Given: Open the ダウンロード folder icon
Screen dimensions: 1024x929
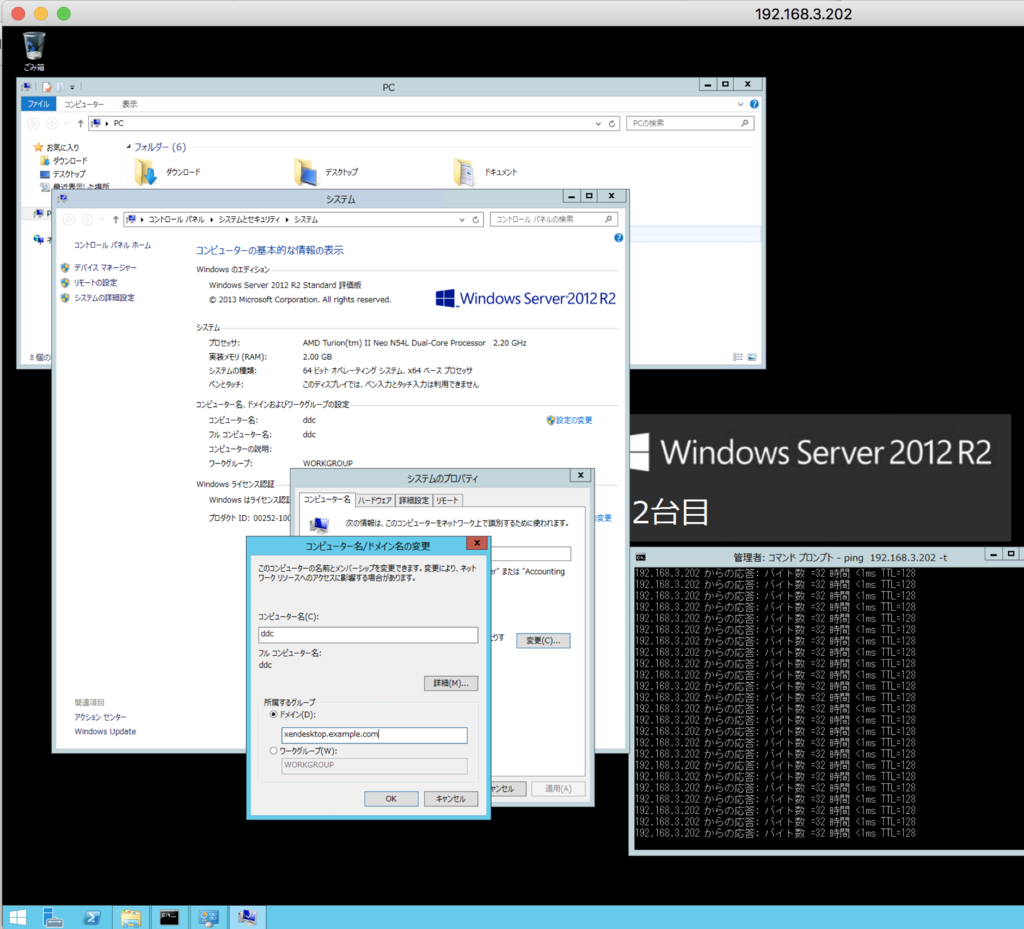Looking at the screenshot, I should coord(146,172).
